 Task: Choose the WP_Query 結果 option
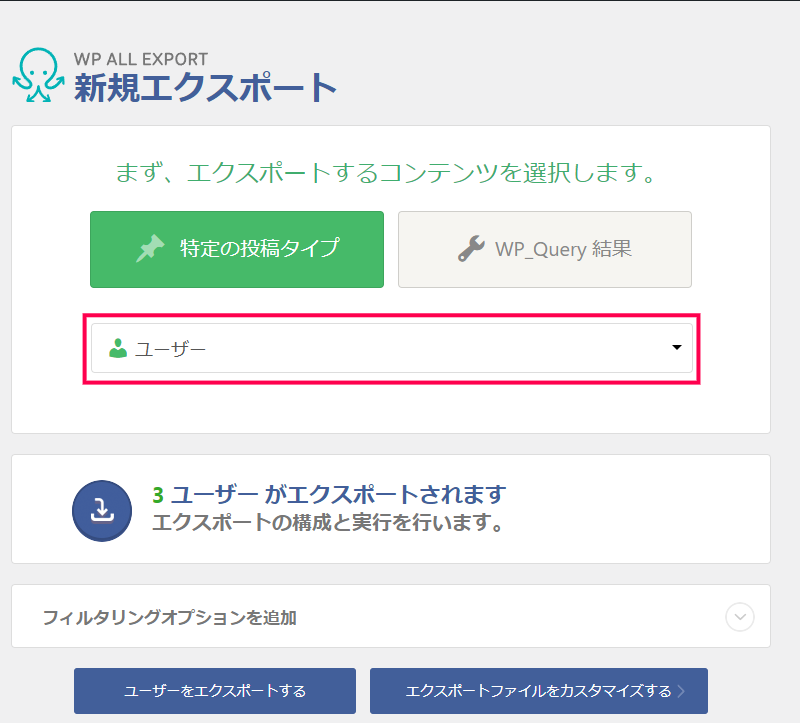pyautogui.click(x=545, y=250)
